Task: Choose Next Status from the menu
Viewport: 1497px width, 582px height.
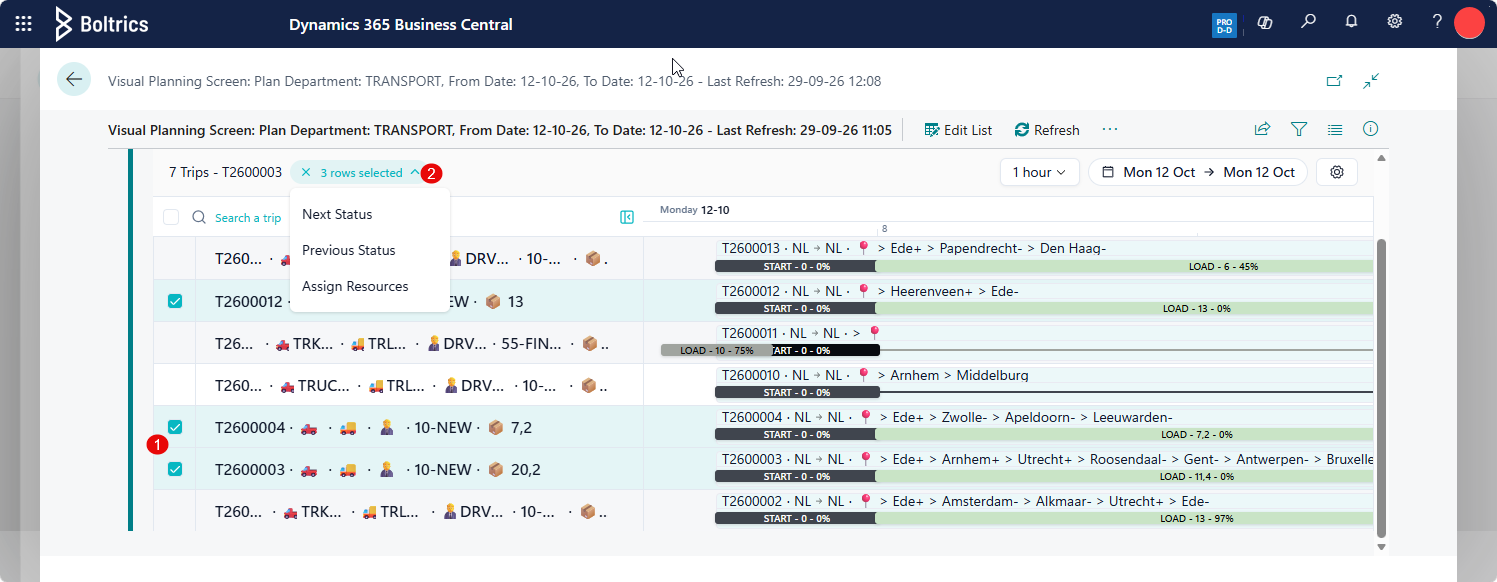Action: click(x=337, y=214)
